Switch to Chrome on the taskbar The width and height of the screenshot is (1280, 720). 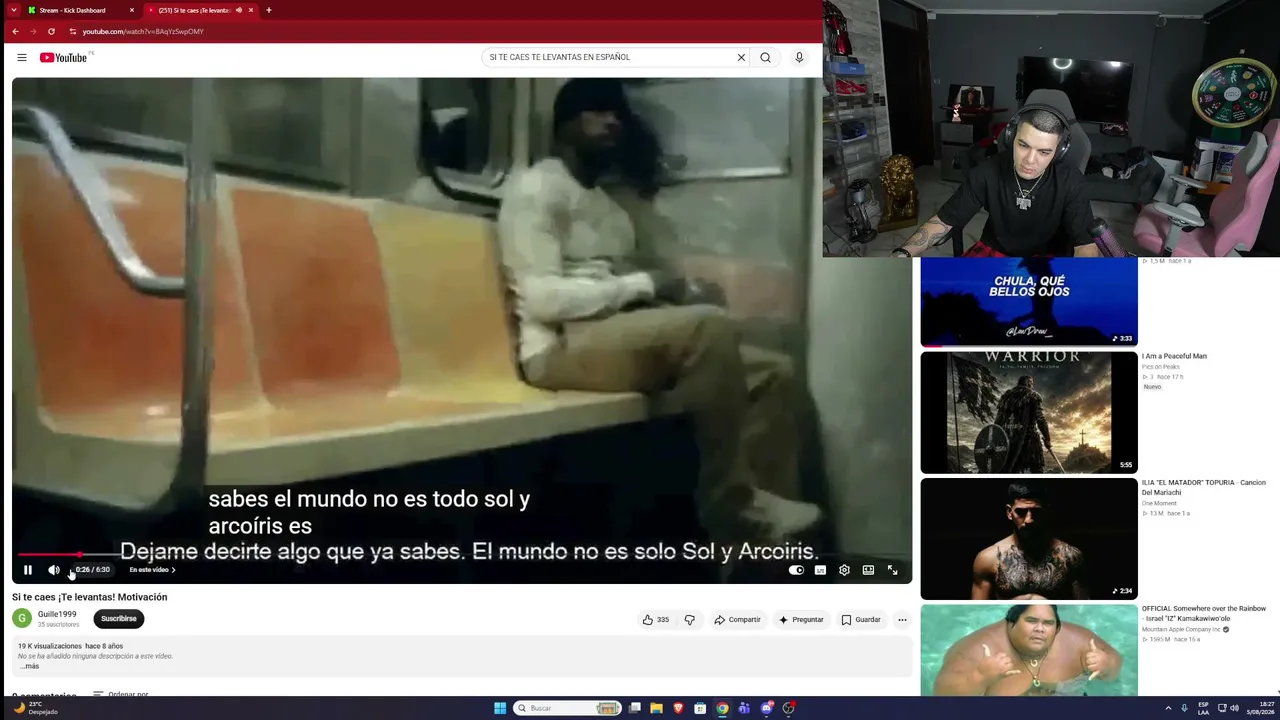click(722, 708)
